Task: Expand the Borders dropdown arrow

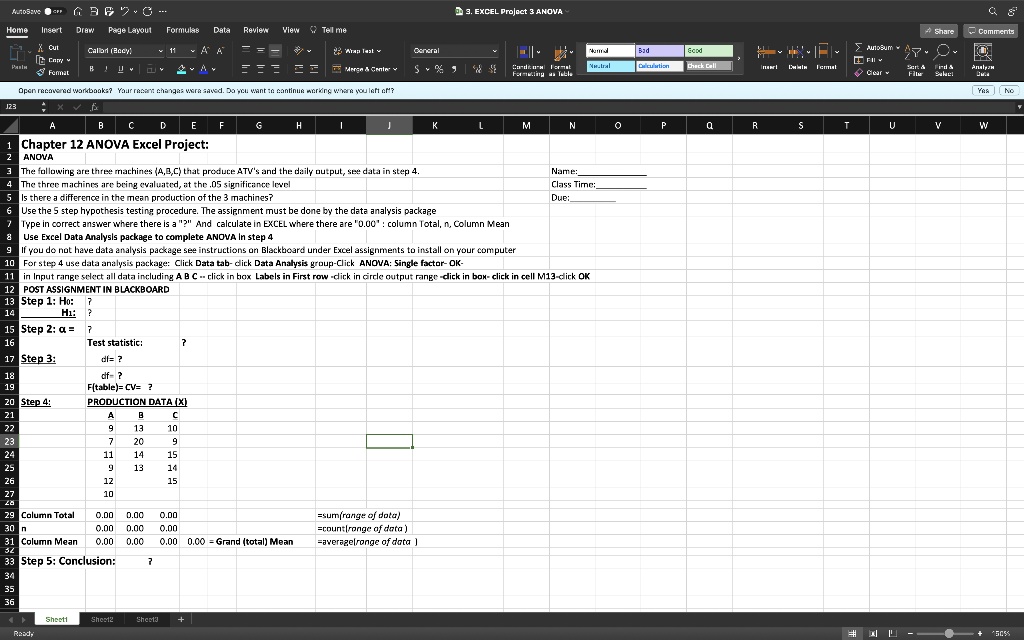Action: (x=161, y=69)
